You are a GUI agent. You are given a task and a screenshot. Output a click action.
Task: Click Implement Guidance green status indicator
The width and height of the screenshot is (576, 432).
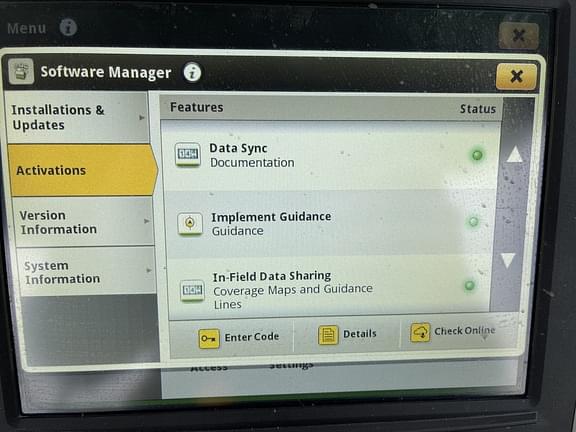pyautogui.click(x=474, y=222)
